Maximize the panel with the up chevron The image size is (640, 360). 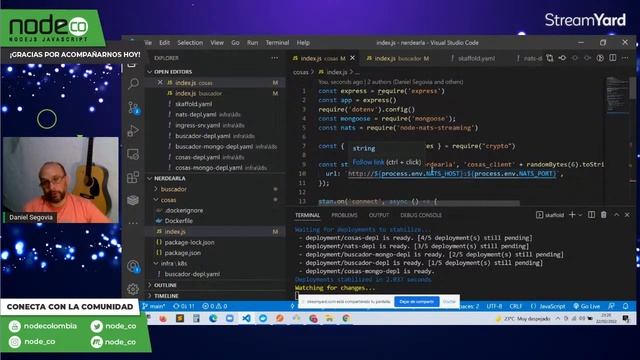click(616, 215)
